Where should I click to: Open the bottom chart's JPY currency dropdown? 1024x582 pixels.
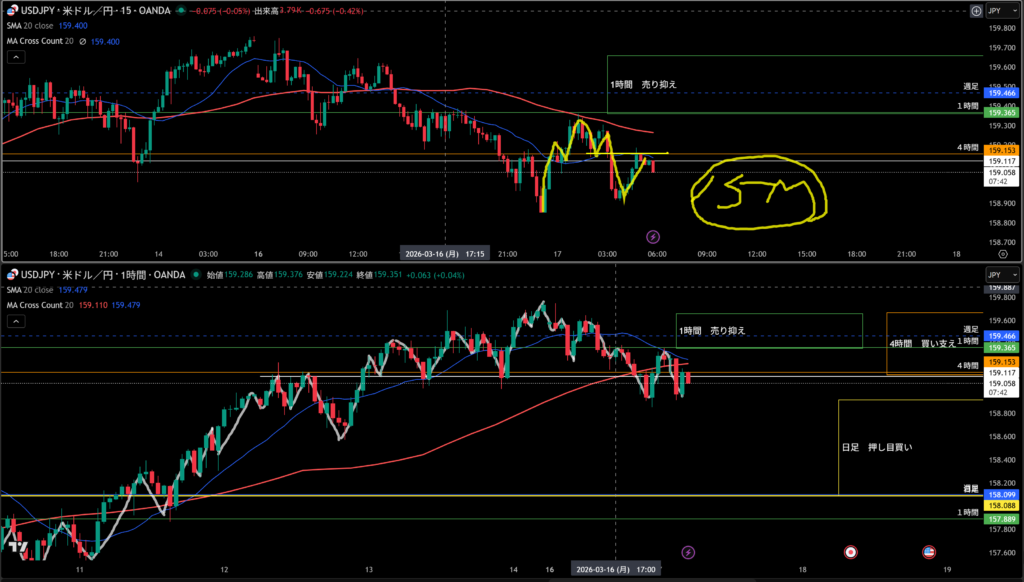(x=1001, y=274)
